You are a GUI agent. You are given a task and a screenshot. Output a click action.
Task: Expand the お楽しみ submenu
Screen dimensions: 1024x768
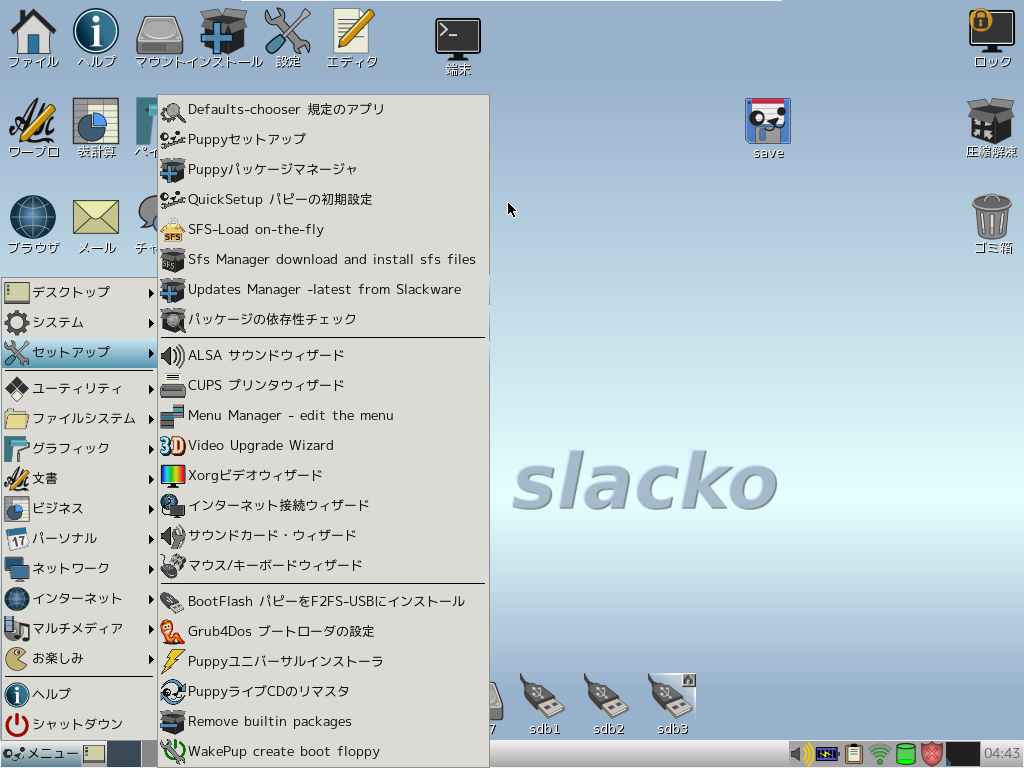pos(79,659)
